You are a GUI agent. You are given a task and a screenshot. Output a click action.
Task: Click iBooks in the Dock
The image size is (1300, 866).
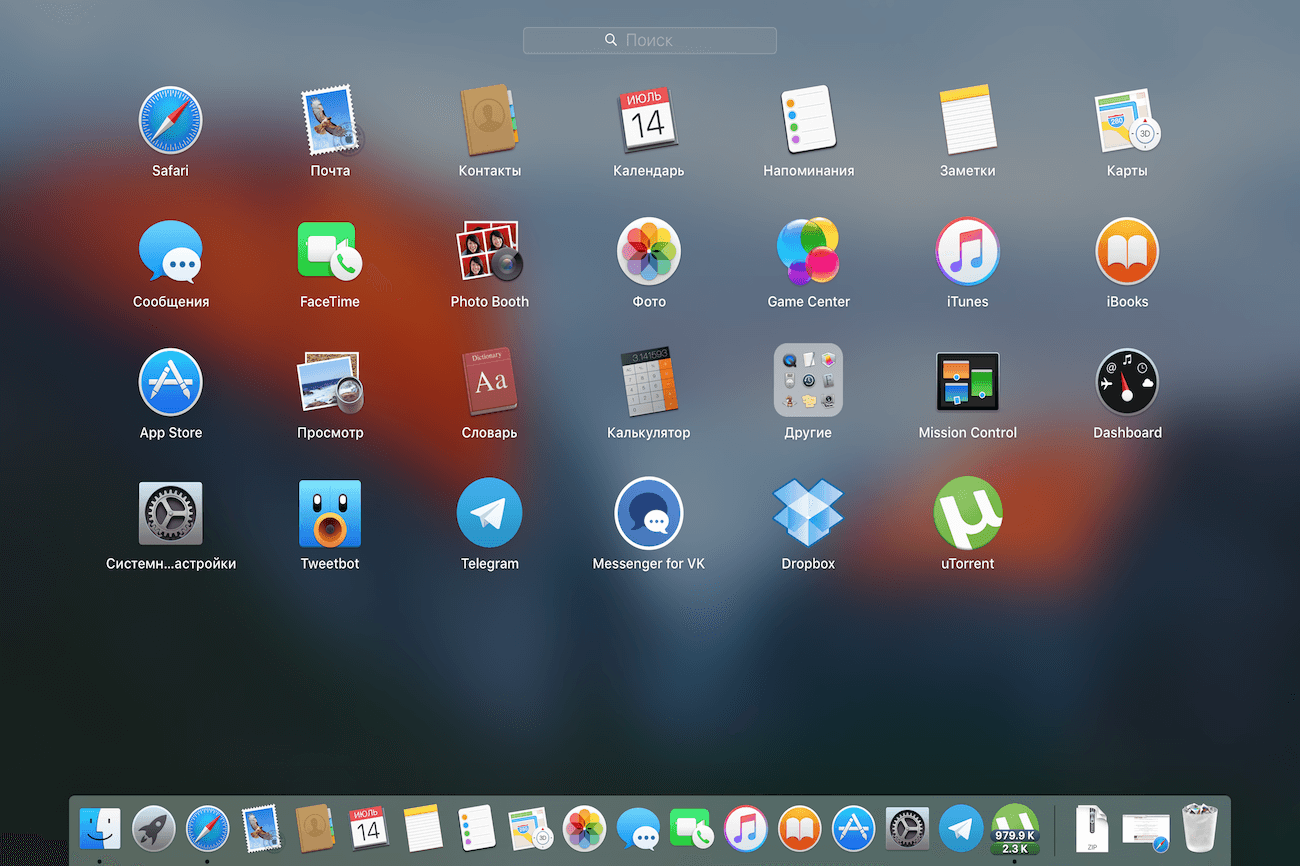click(799, 829)
